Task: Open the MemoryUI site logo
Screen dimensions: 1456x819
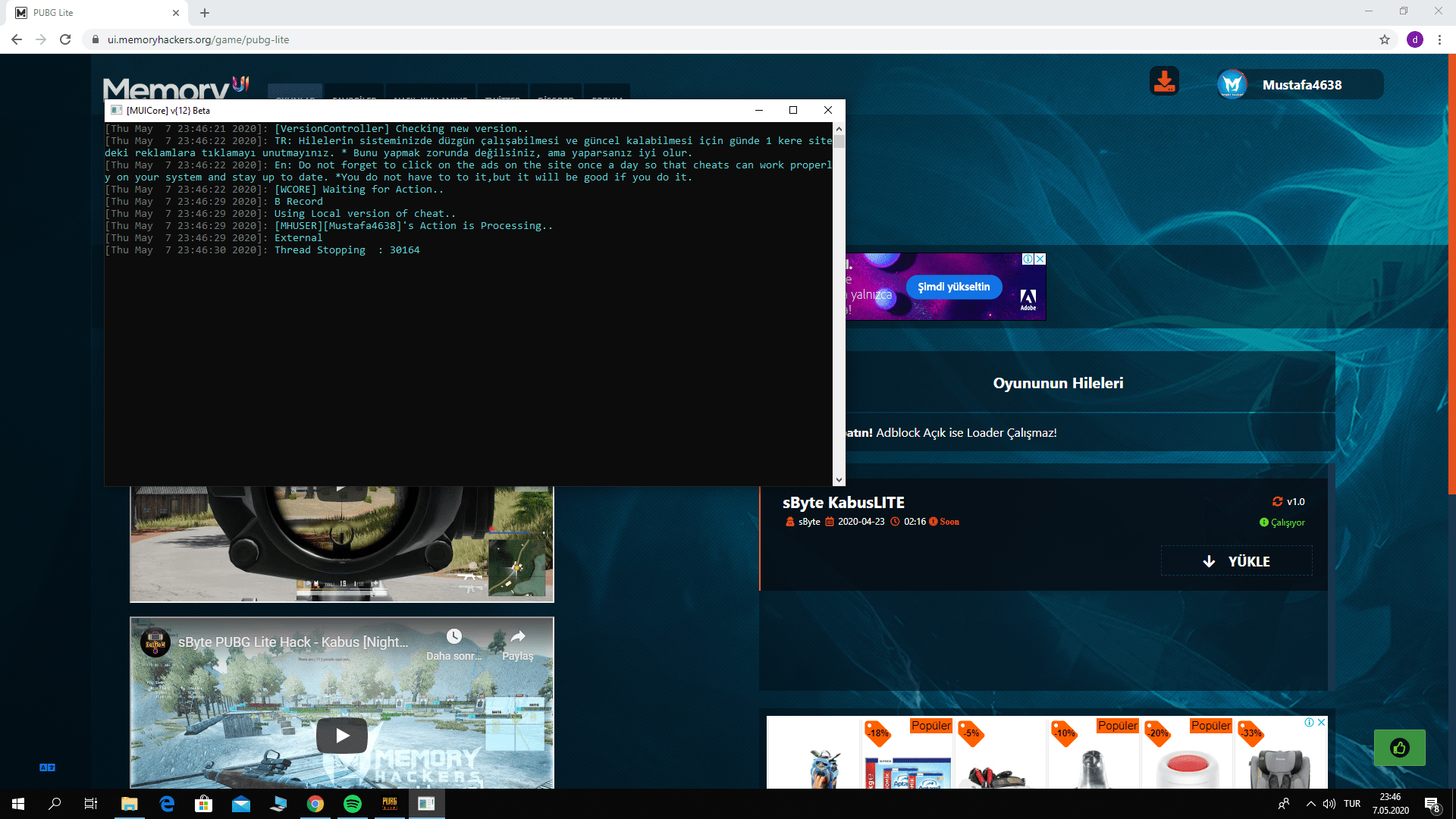Action: tap(176, 88)
